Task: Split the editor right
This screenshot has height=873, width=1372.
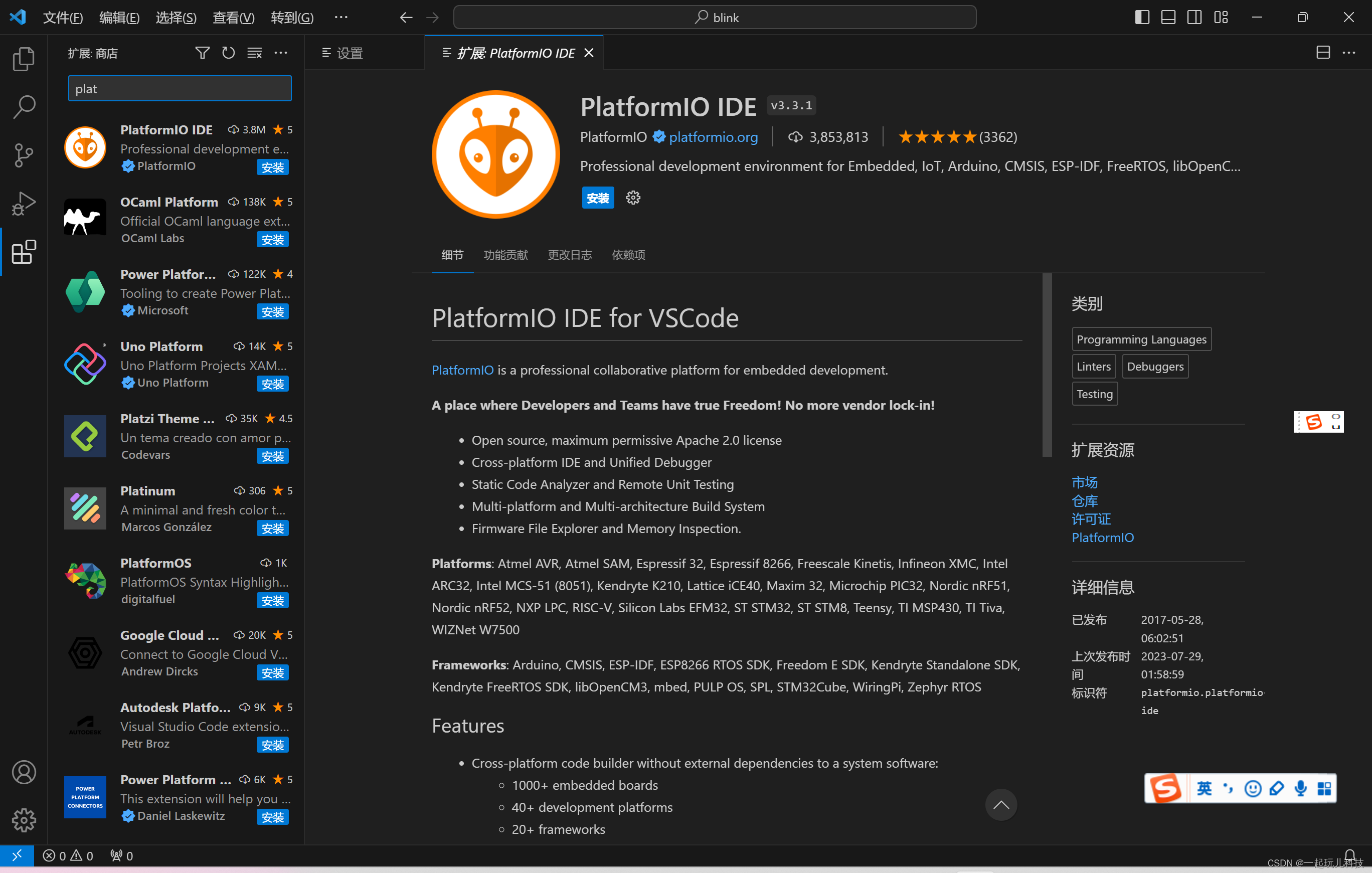Action: point(1323,53)
